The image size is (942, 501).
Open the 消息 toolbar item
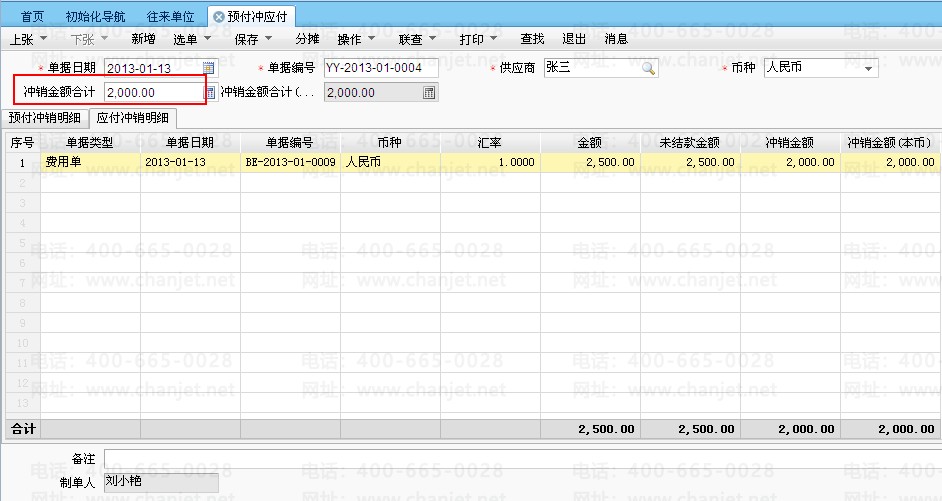(x=616, y=39)
